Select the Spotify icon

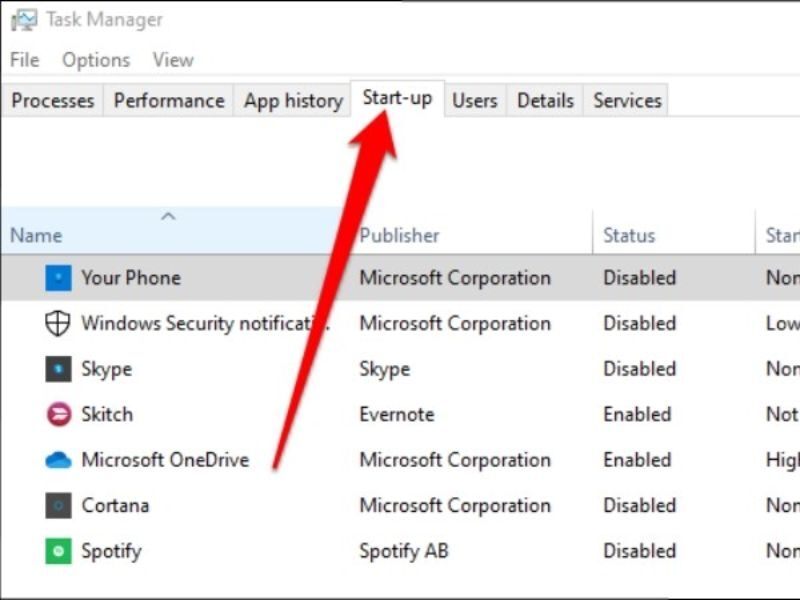click(57, 551)
